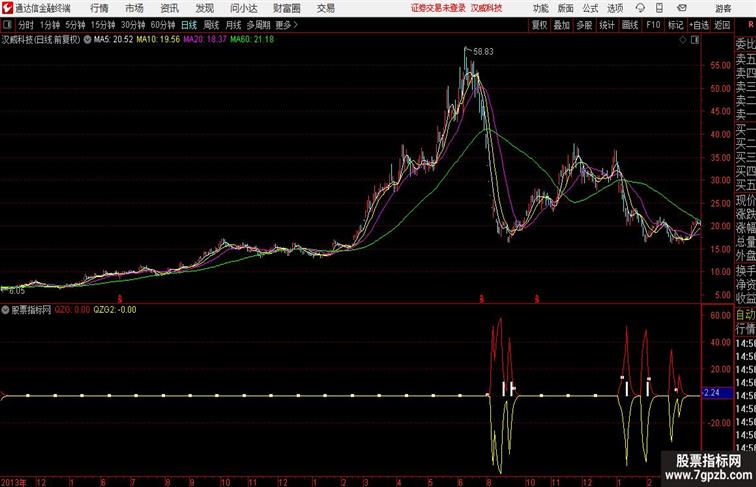Toggle the panel layout icon at chart corner
This screenshot has height=487, width=756.
click(695, 40)
